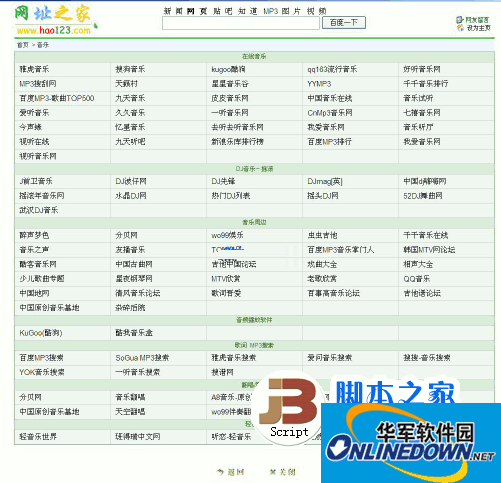
Task: Open the 搜狗音乐 link
Action: tap(130, 69)
